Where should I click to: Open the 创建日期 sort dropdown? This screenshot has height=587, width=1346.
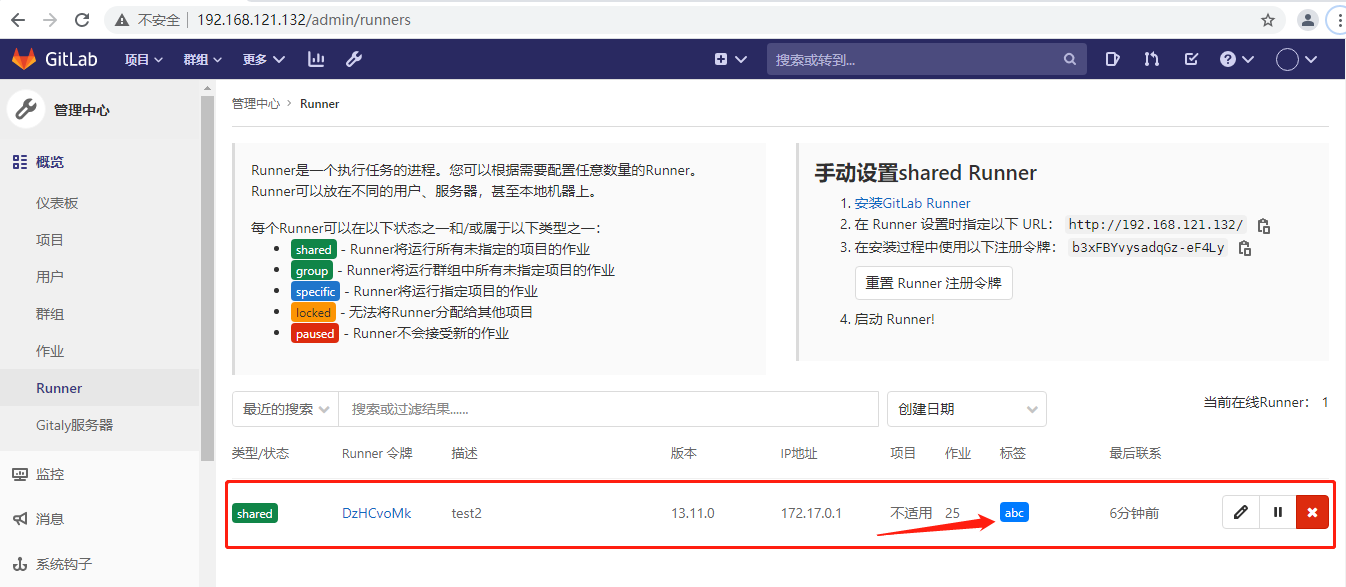(x=967, y=409)
